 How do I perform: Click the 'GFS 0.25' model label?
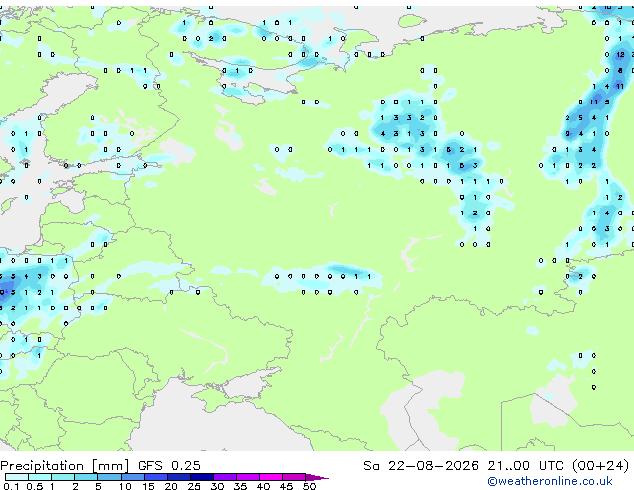tap(169, 466)
